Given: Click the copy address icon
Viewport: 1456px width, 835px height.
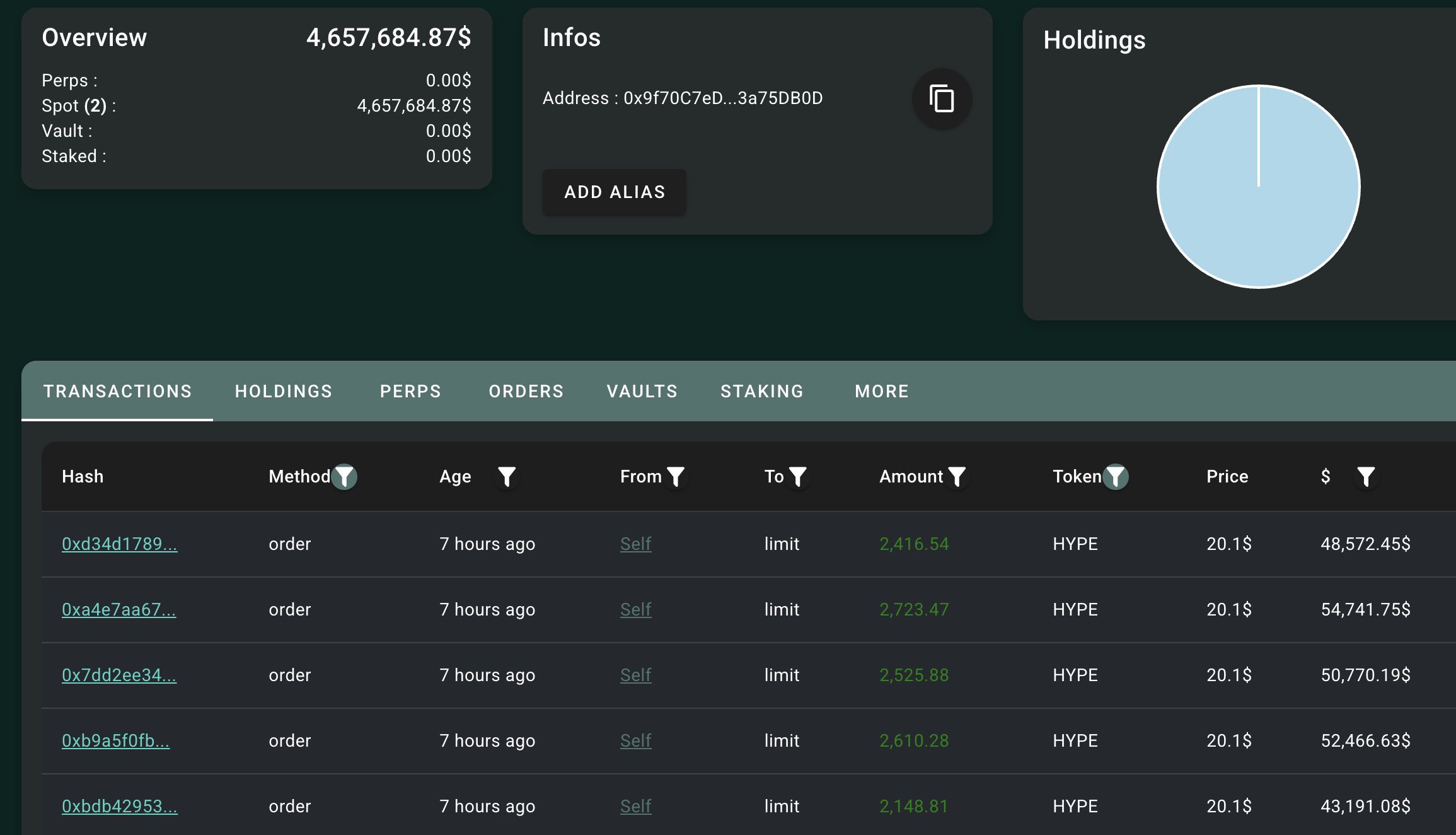Looking at the screenshot, I should point(942,99).
